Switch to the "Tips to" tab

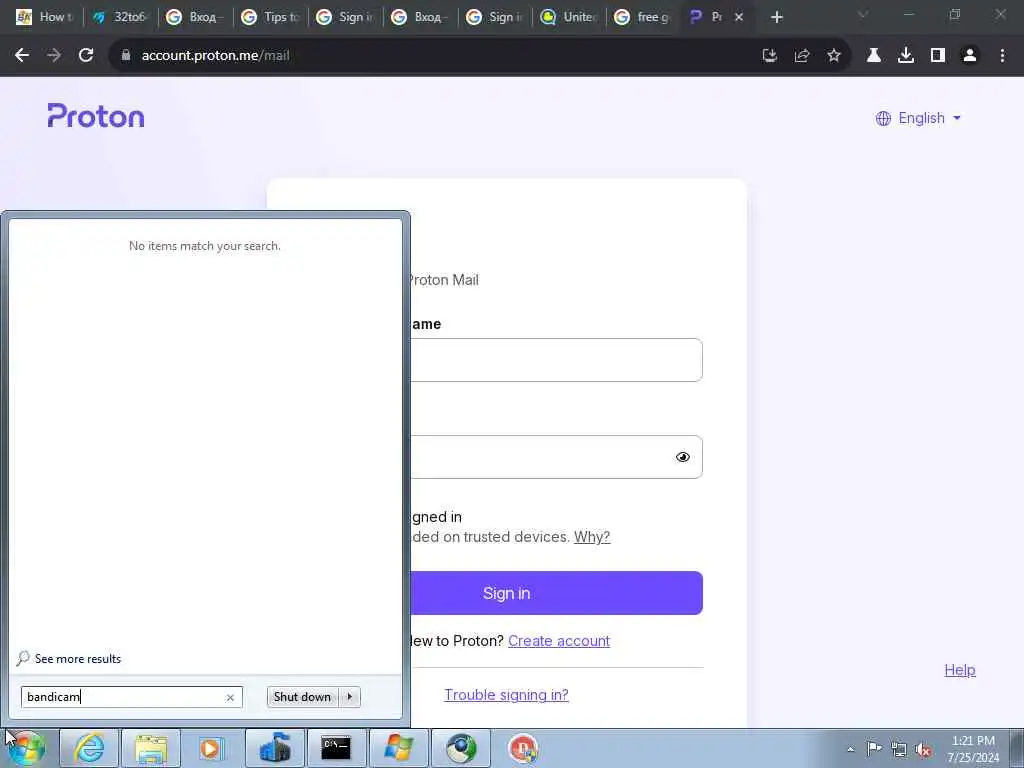click(x=270, y=17)
